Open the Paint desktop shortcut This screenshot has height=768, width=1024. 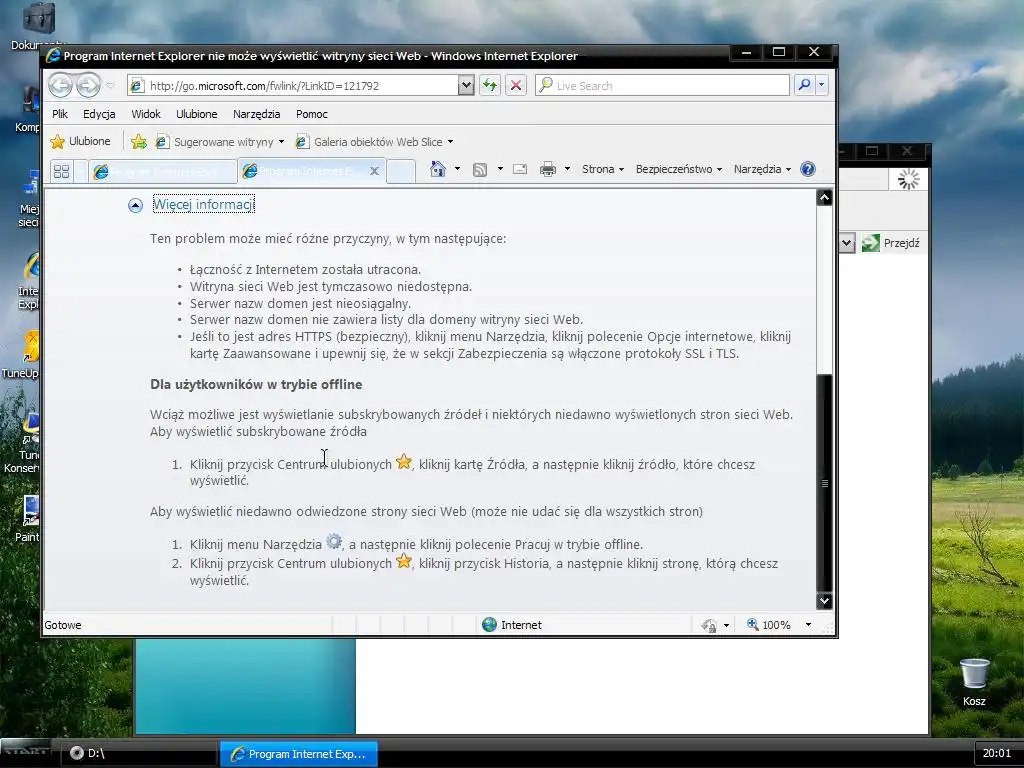coord(28,520)
